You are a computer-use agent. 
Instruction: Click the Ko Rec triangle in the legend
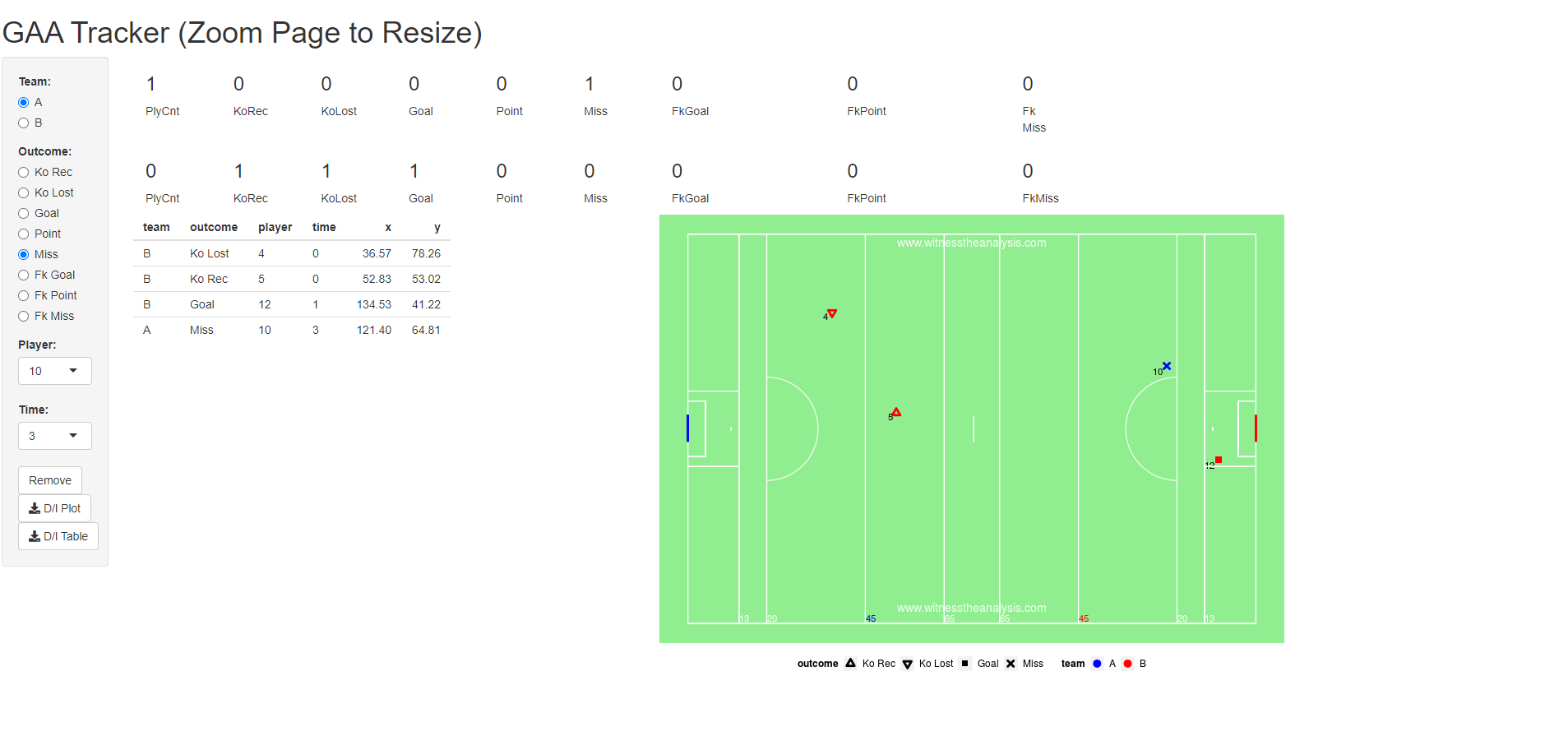tap(851, 663)
